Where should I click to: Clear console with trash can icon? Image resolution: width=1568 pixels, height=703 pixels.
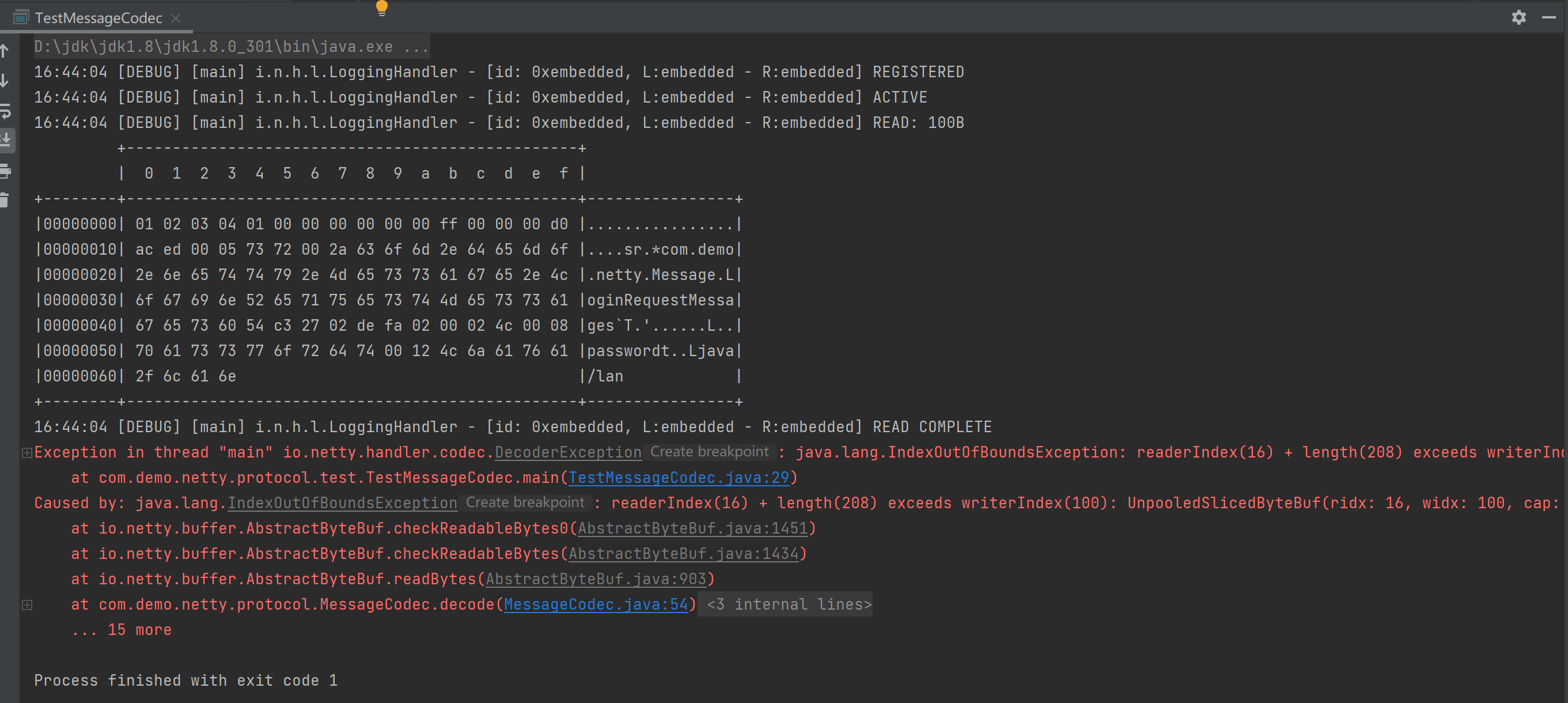pos(5,201)
